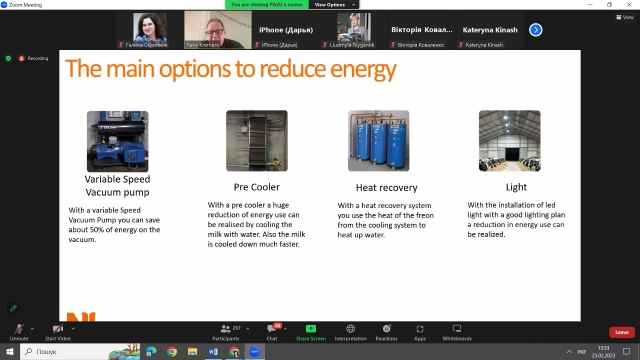Click the Share Screen button
This screenshot has height=360, width=640.
click(x=311, y=332)
